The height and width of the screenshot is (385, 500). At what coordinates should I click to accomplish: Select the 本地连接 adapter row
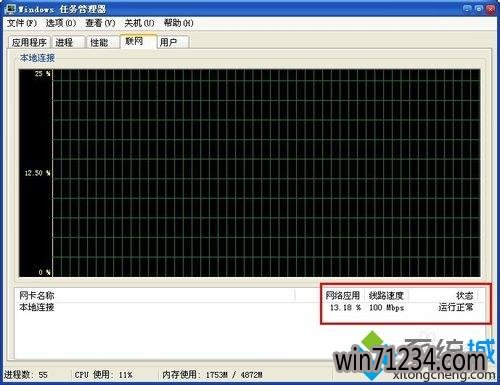[x=247, y=307]
